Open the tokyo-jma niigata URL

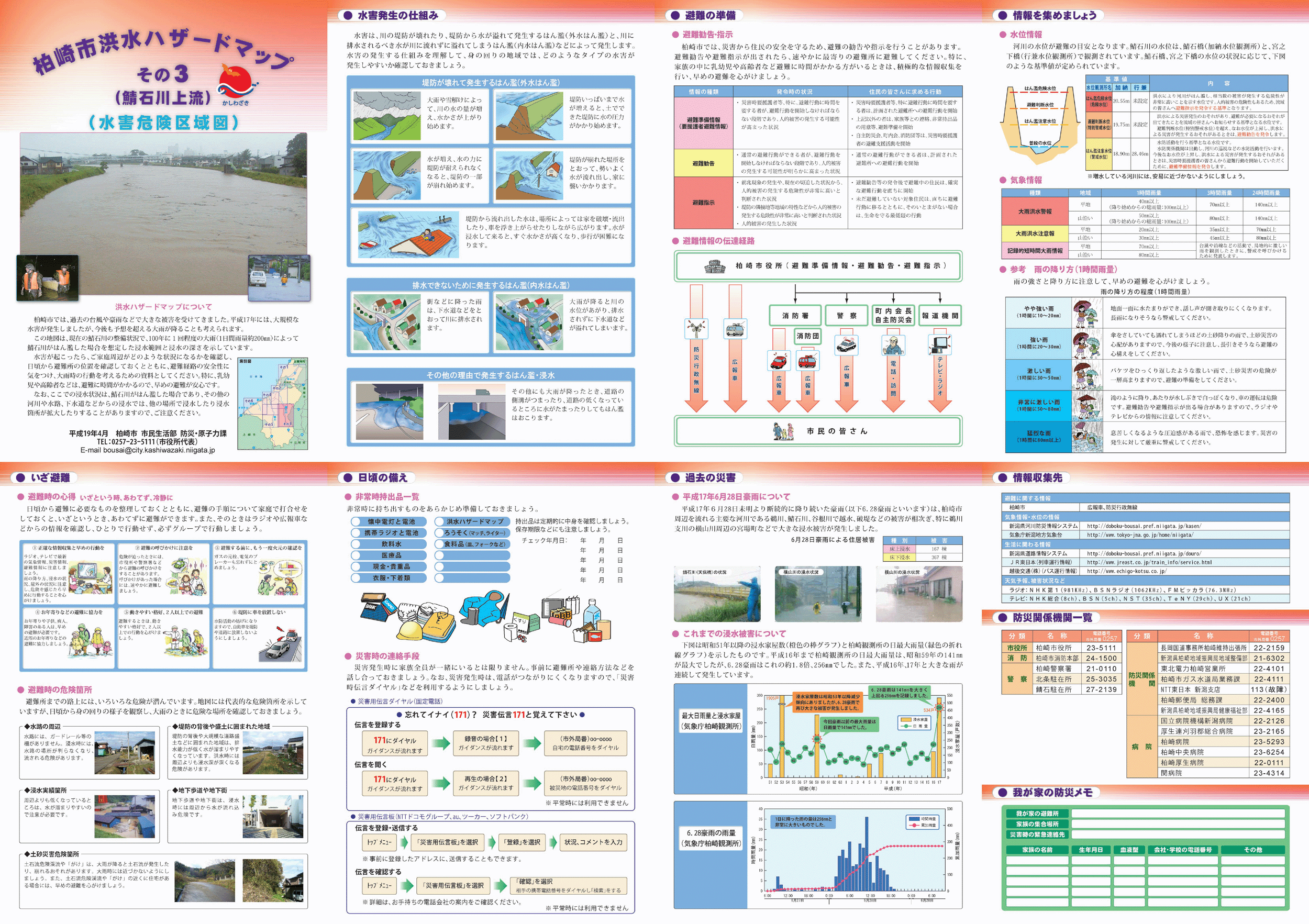pos(1139,535)
